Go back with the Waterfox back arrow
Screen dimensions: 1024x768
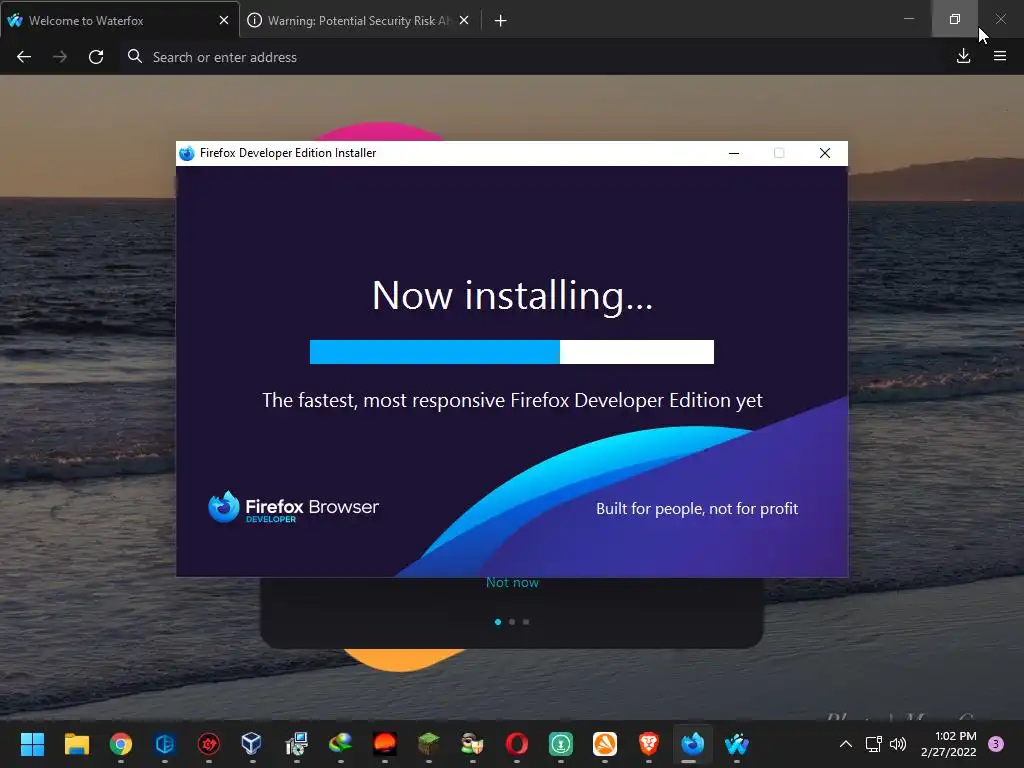24,57
